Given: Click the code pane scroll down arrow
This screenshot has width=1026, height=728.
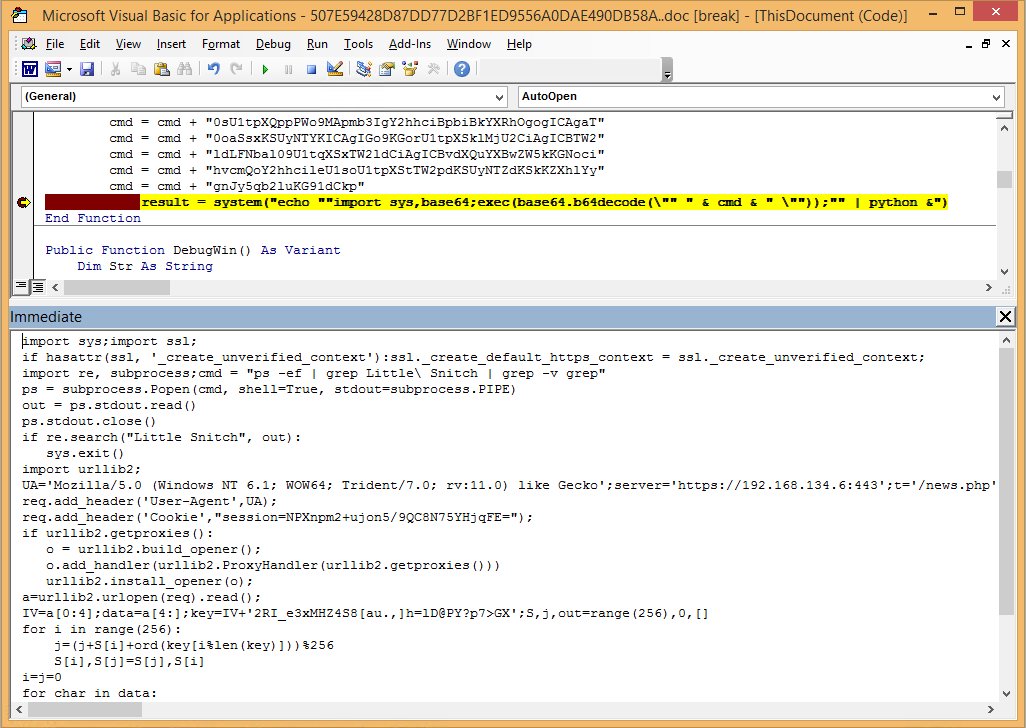Looking at the screenshot, I should [x=1004, y=271].
